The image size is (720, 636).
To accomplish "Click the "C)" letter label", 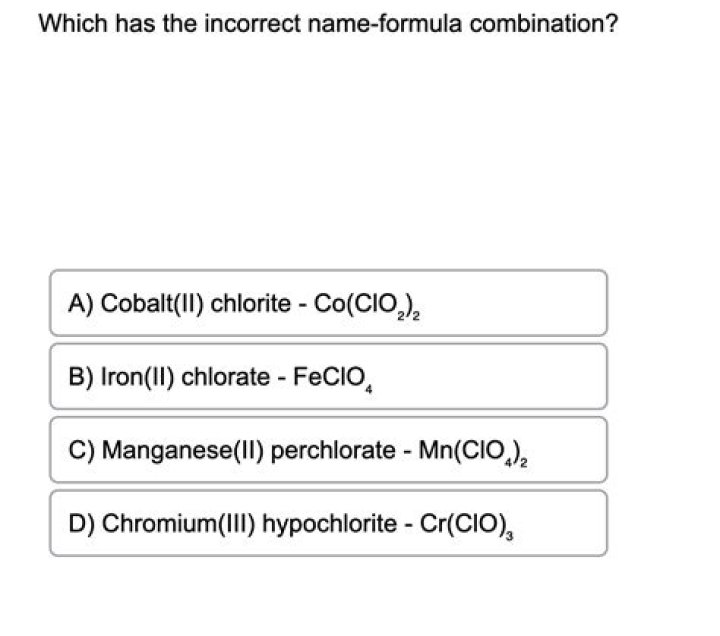I will click(x=82, y=451).
